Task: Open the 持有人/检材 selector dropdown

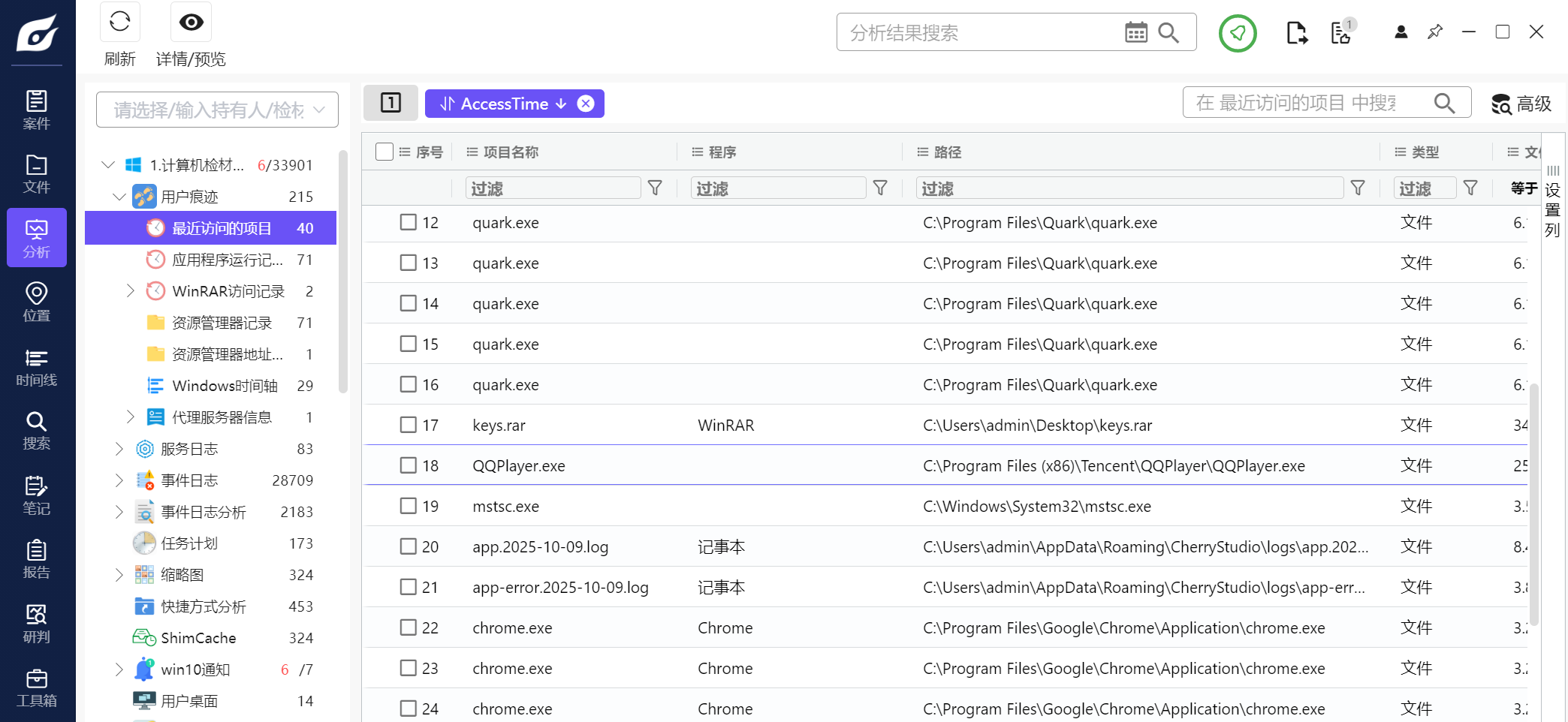Action: [x=217, y=110]
